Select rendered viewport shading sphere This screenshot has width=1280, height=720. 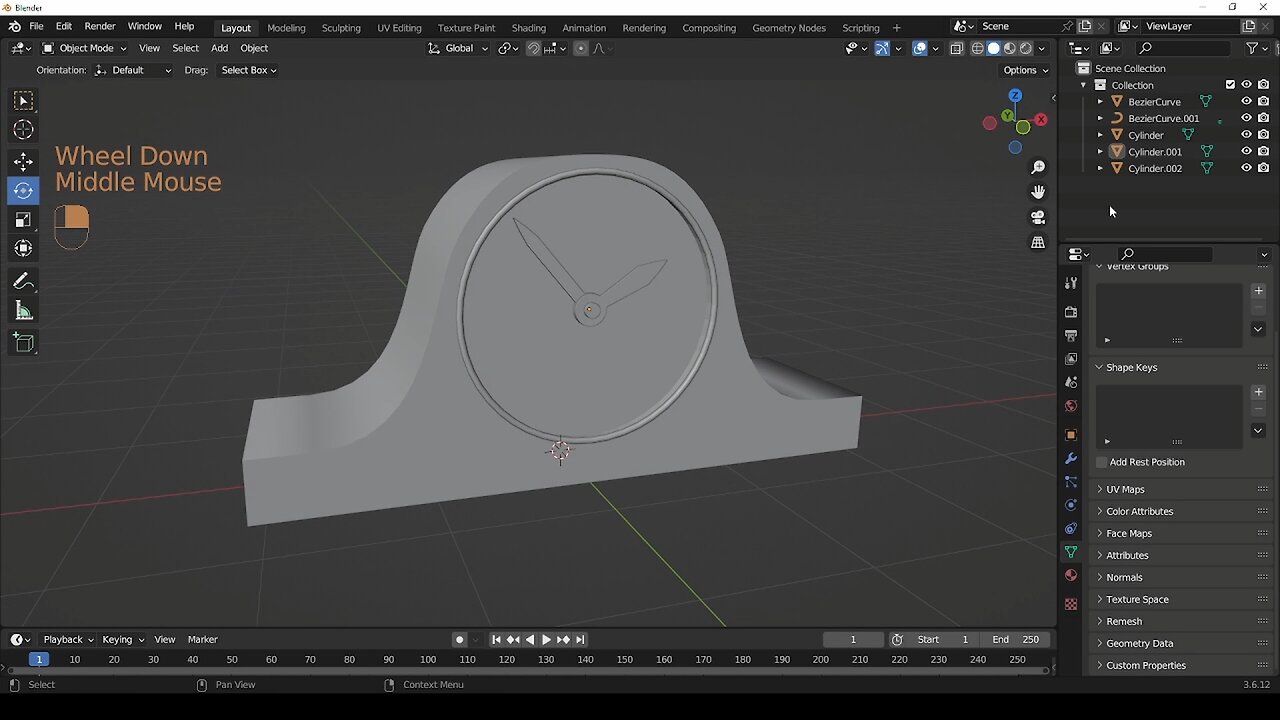[1025, 48]
